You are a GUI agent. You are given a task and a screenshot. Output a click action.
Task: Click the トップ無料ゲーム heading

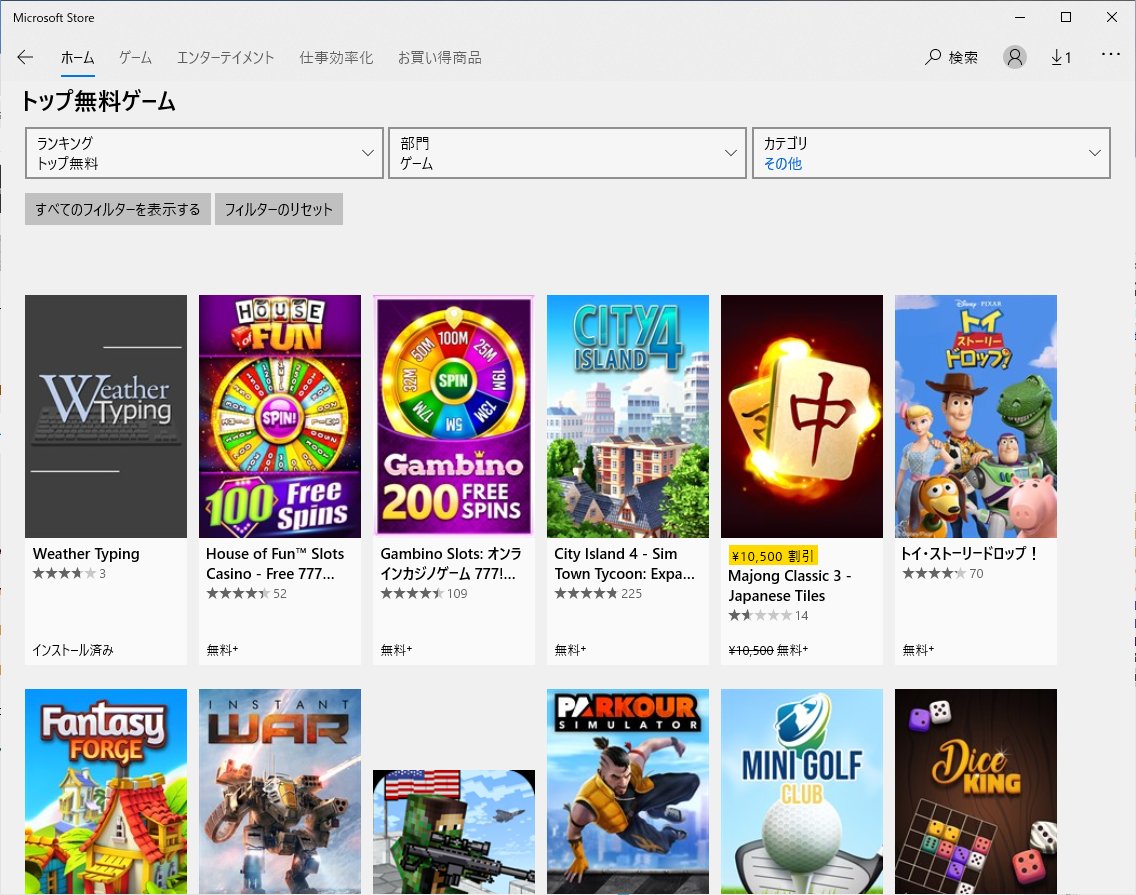pos(99,101)
